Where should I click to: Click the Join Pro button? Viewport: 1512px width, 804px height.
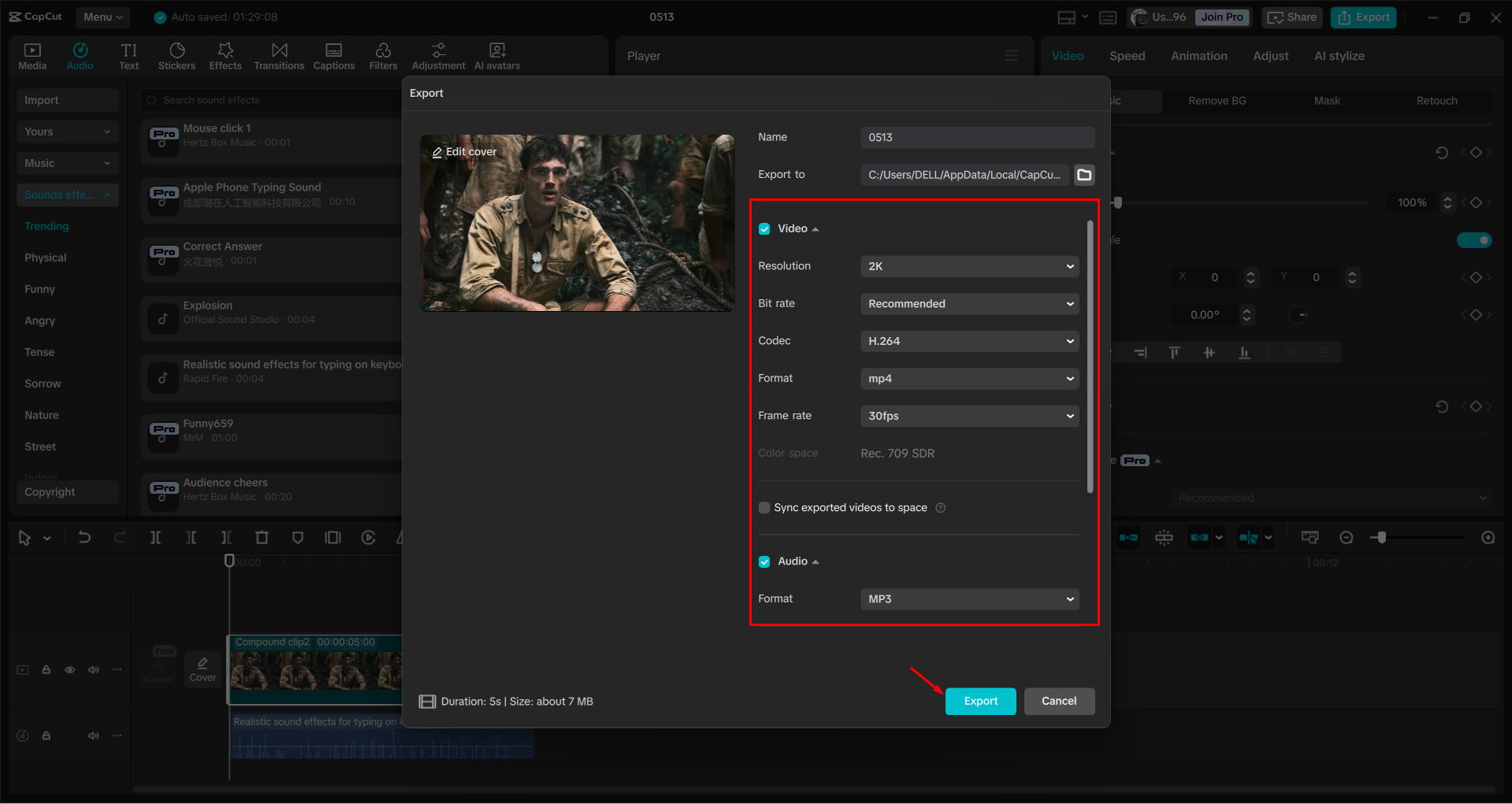(1221, 17)
